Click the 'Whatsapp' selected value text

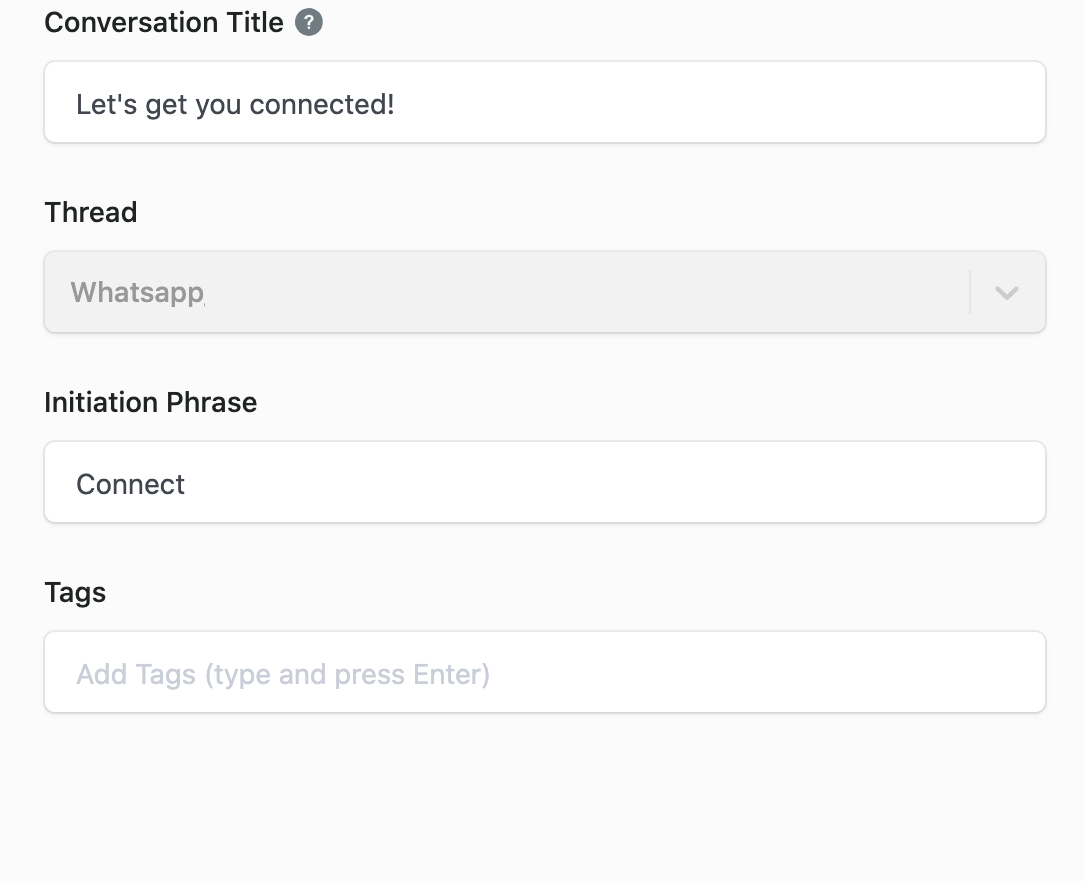point(138,293)
